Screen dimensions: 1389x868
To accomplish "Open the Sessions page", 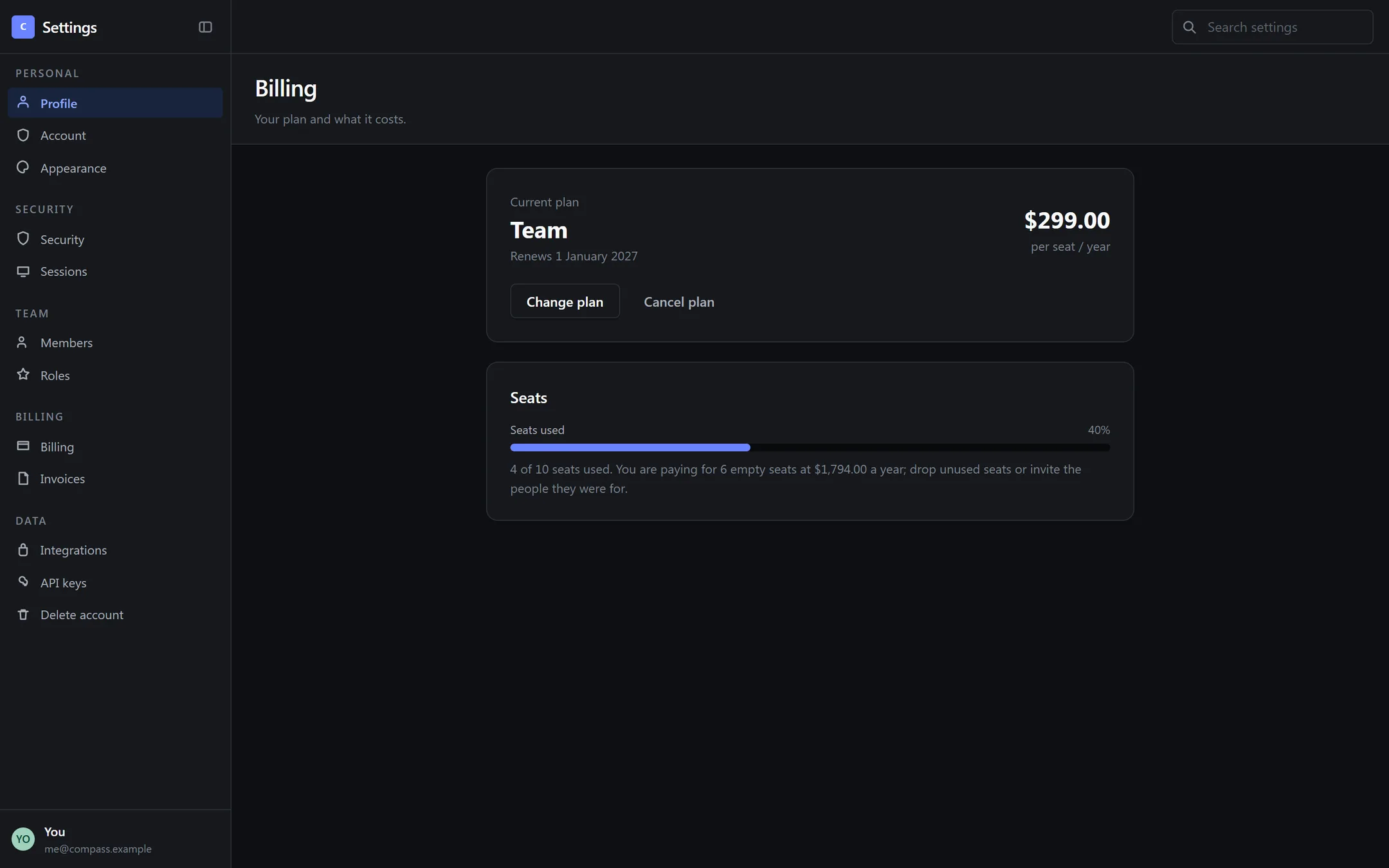I will tap(115, 271).
